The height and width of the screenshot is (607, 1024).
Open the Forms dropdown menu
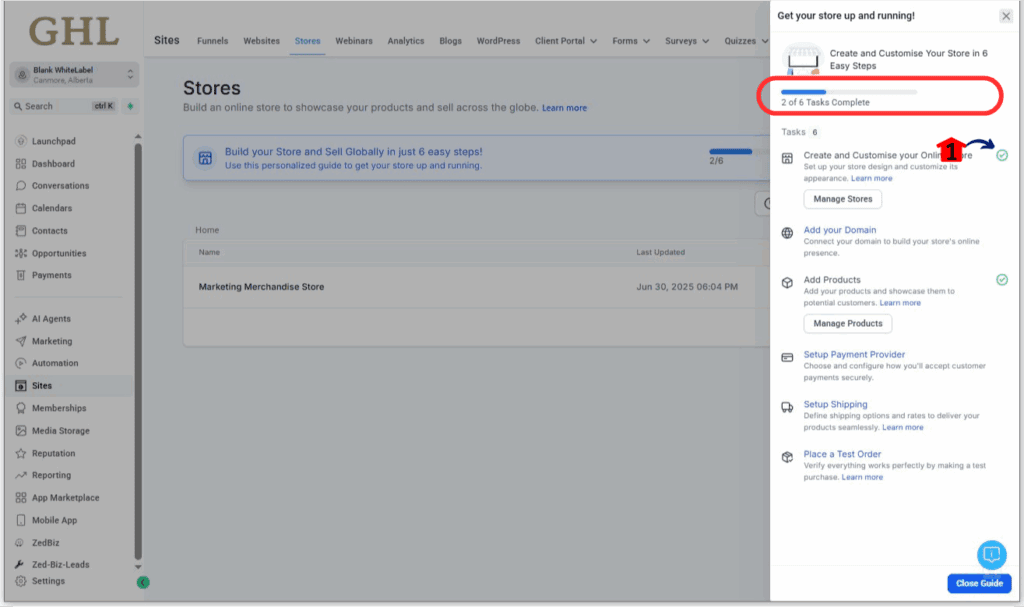point(631,41)
